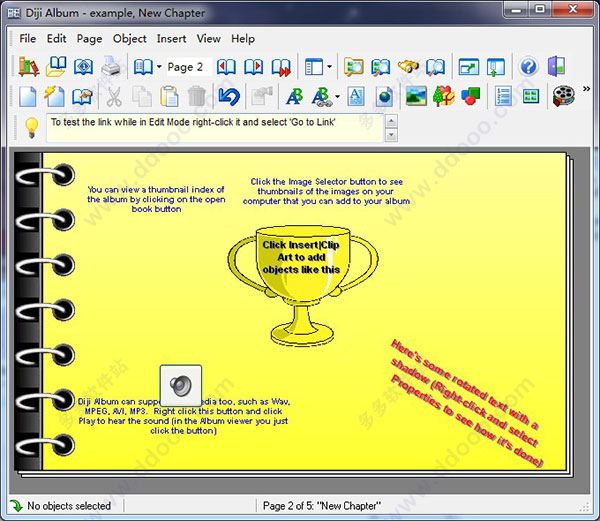Screen dimensions: 600x521
Task: Open the Insert menu
Action: 171,39
